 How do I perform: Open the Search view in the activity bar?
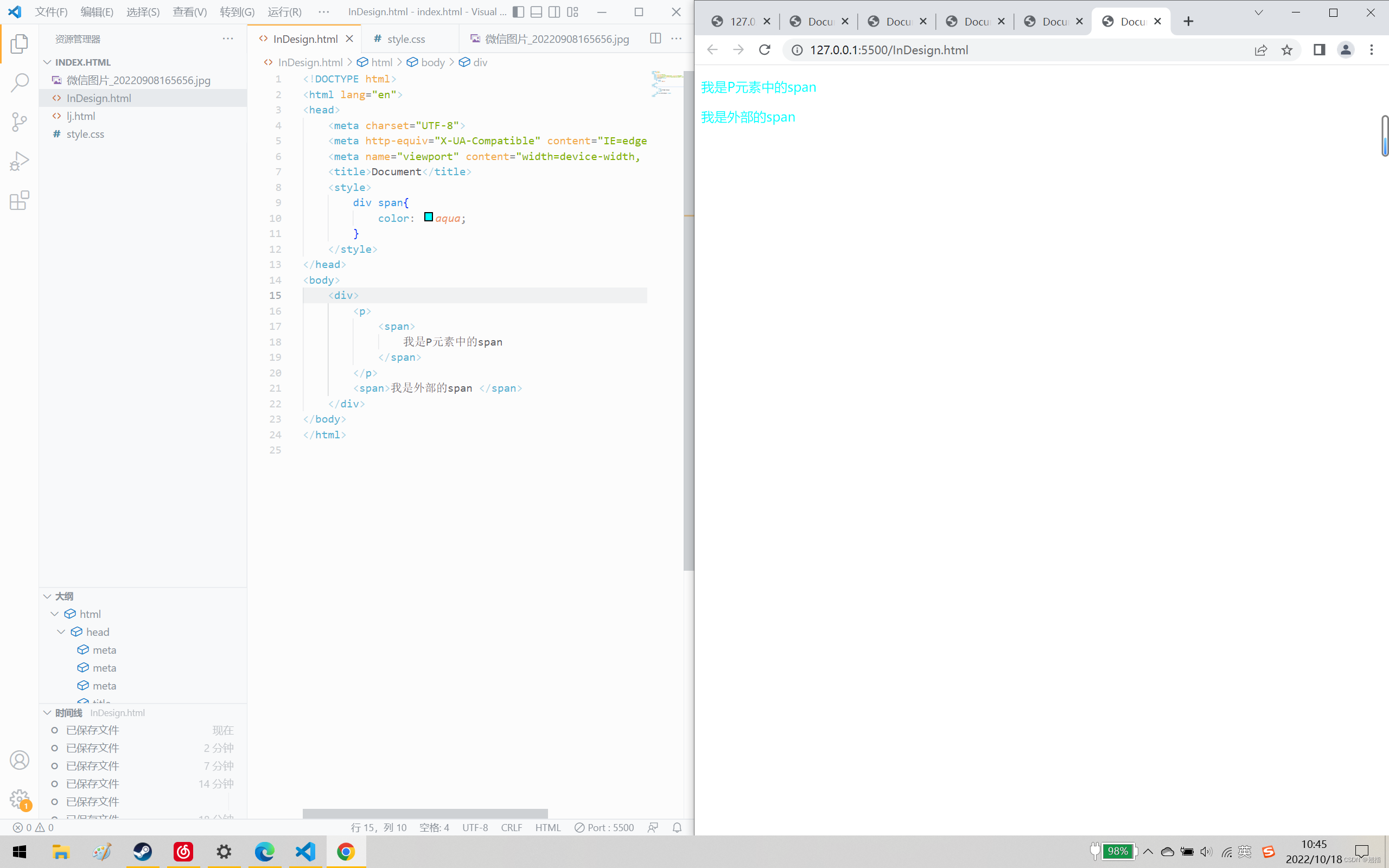19,82
